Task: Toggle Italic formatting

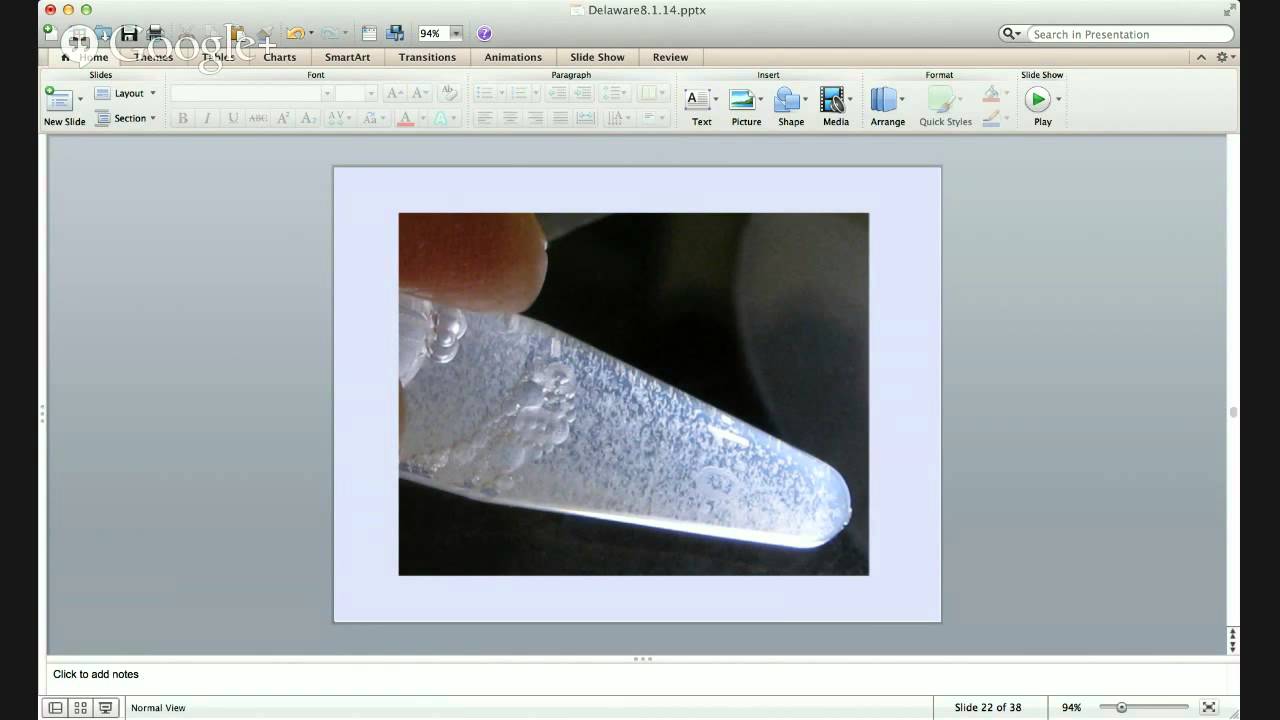Action: [x=207, y=118]
